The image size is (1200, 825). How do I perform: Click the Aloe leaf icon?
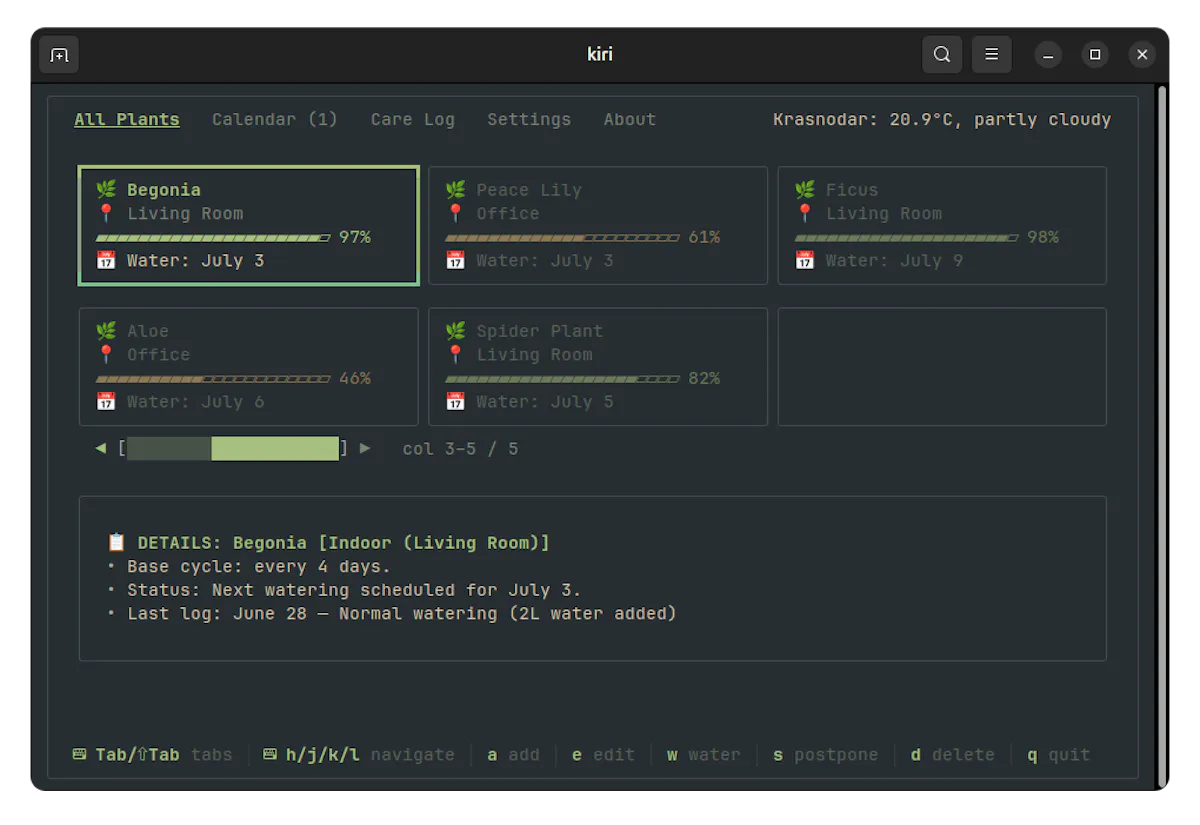(x=106, y=331)
